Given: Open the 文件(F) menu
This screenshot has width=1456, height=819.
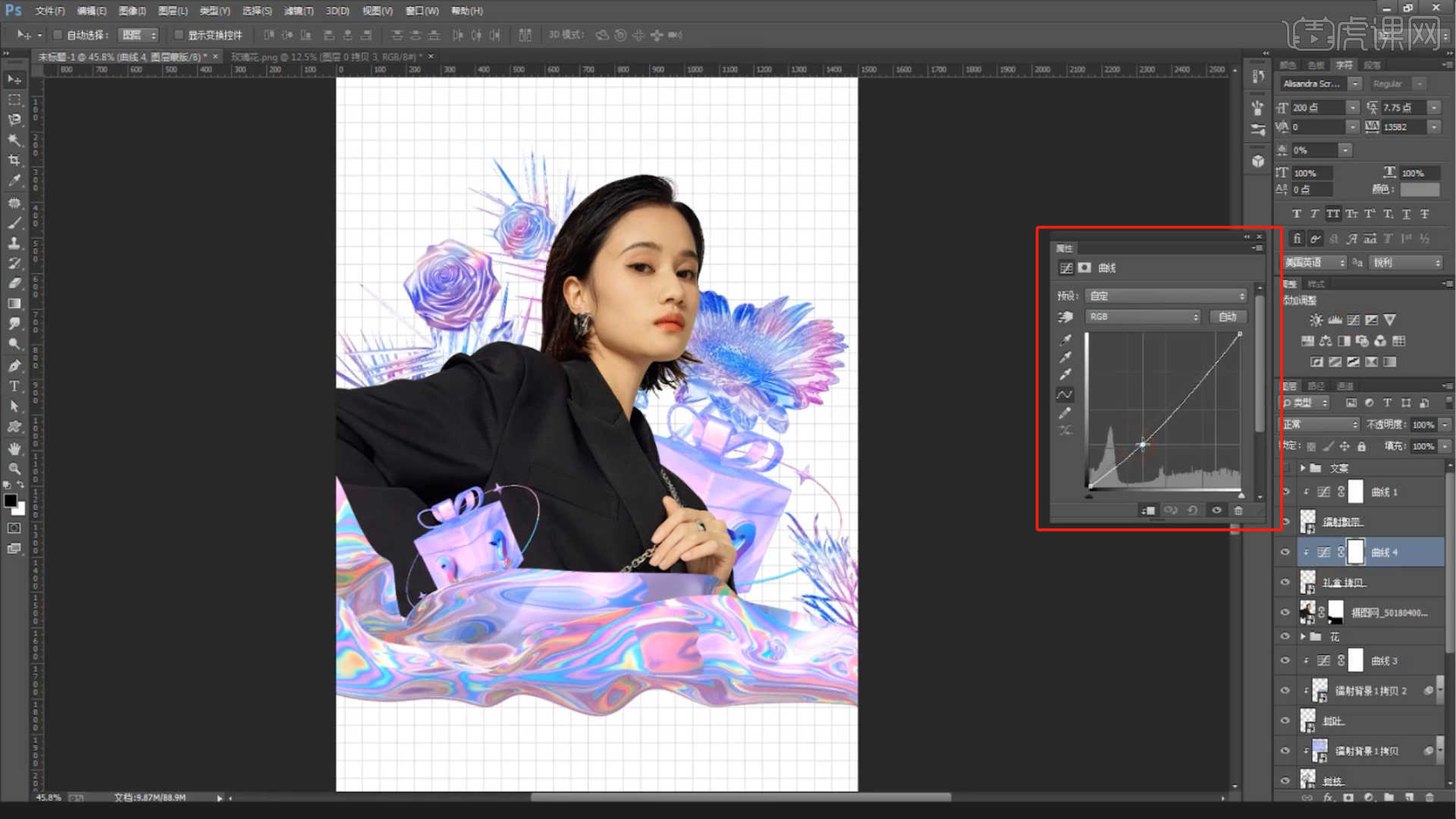Looking at the screenshot, I should pos(50,11).
